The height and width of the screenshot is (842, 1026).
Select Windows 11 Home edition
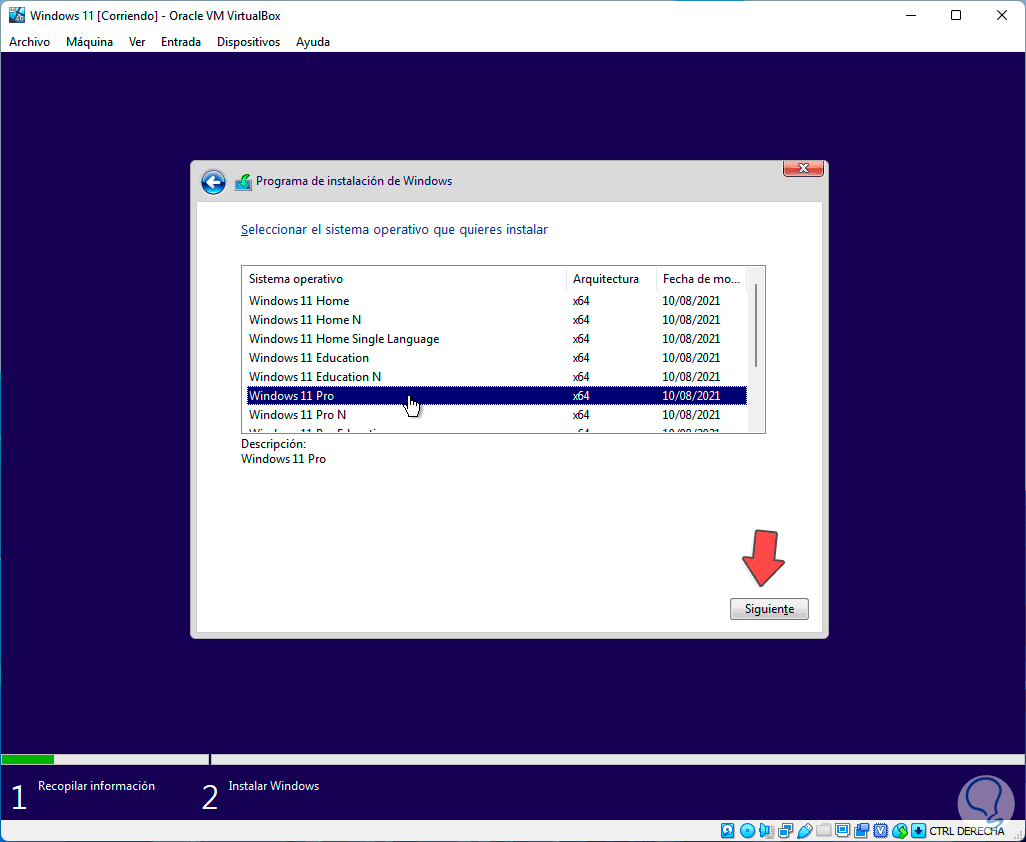click(497, 301)
